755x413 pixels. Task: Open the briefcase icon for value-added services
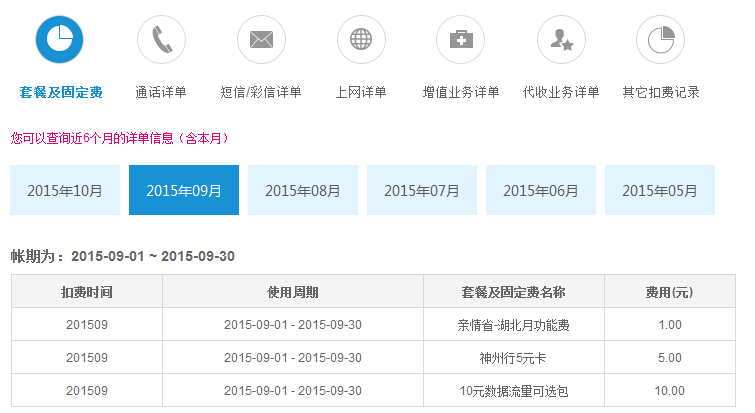(x=461, y=39)
